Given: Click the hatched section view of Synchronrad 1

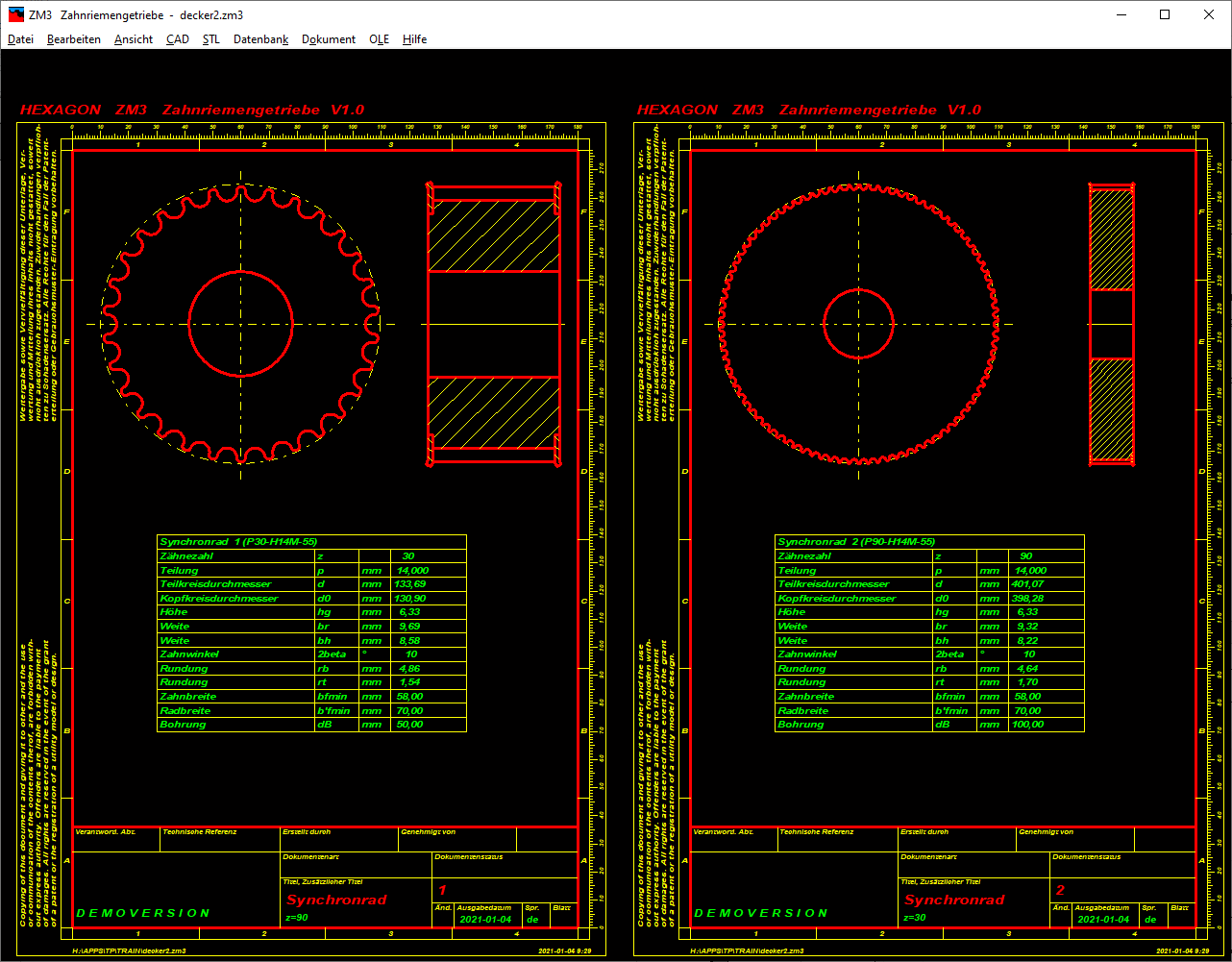Looking at the screenshot, I should pyautogui.click(x=493, y=235).
